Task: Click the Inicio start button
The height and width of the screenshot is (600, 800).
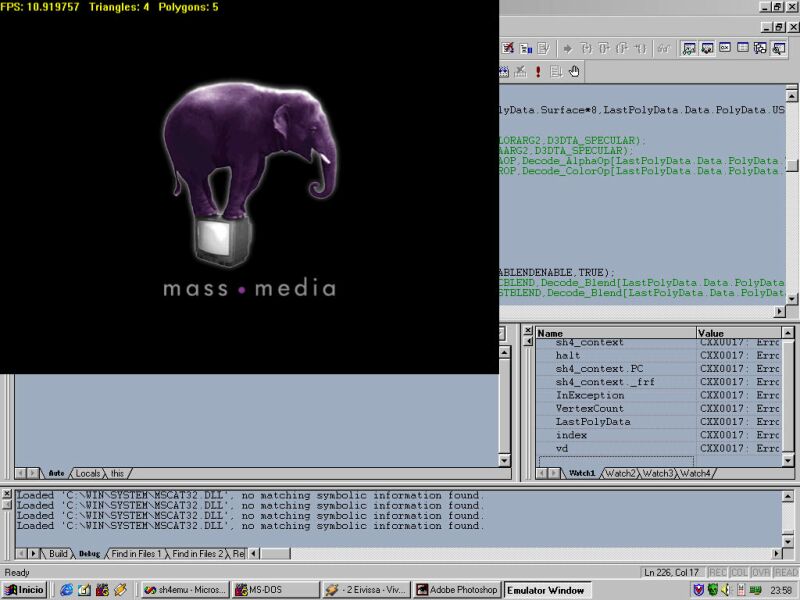Action: (23, 590)
